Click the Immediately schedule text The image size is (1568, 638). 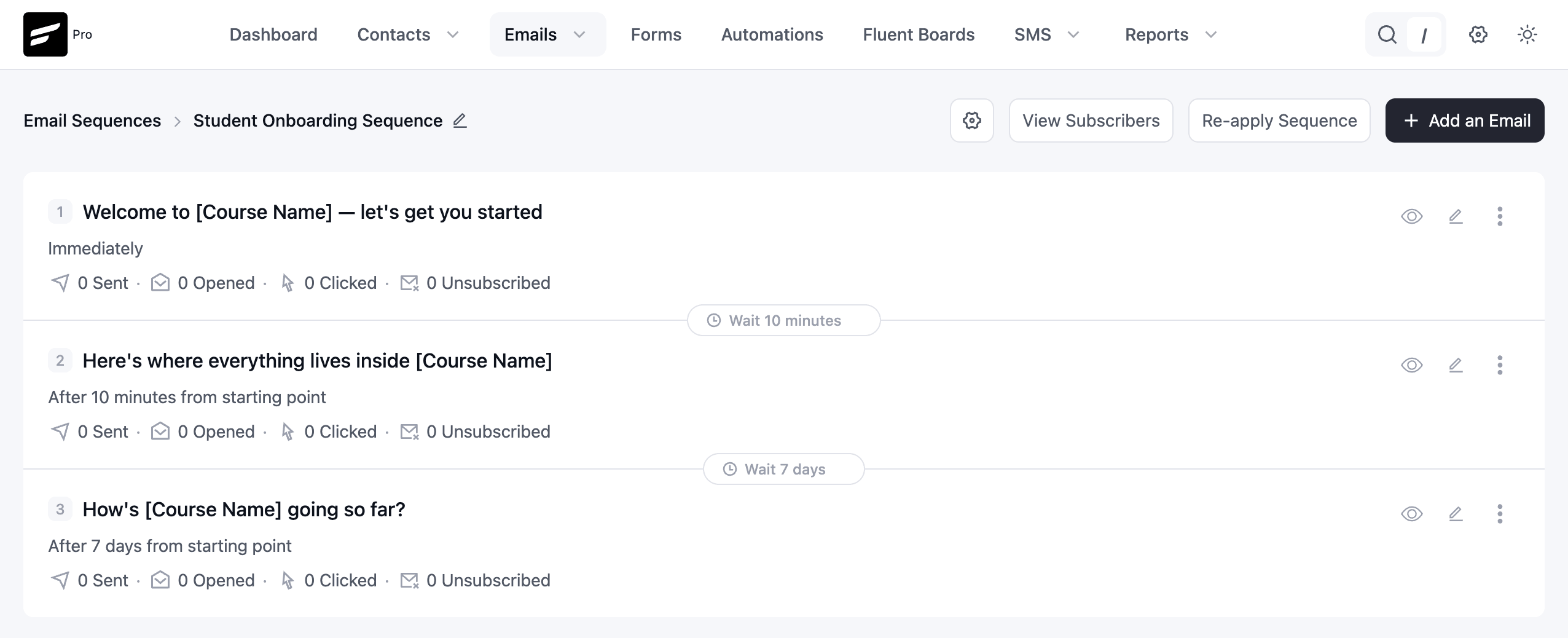coord(95,248)
